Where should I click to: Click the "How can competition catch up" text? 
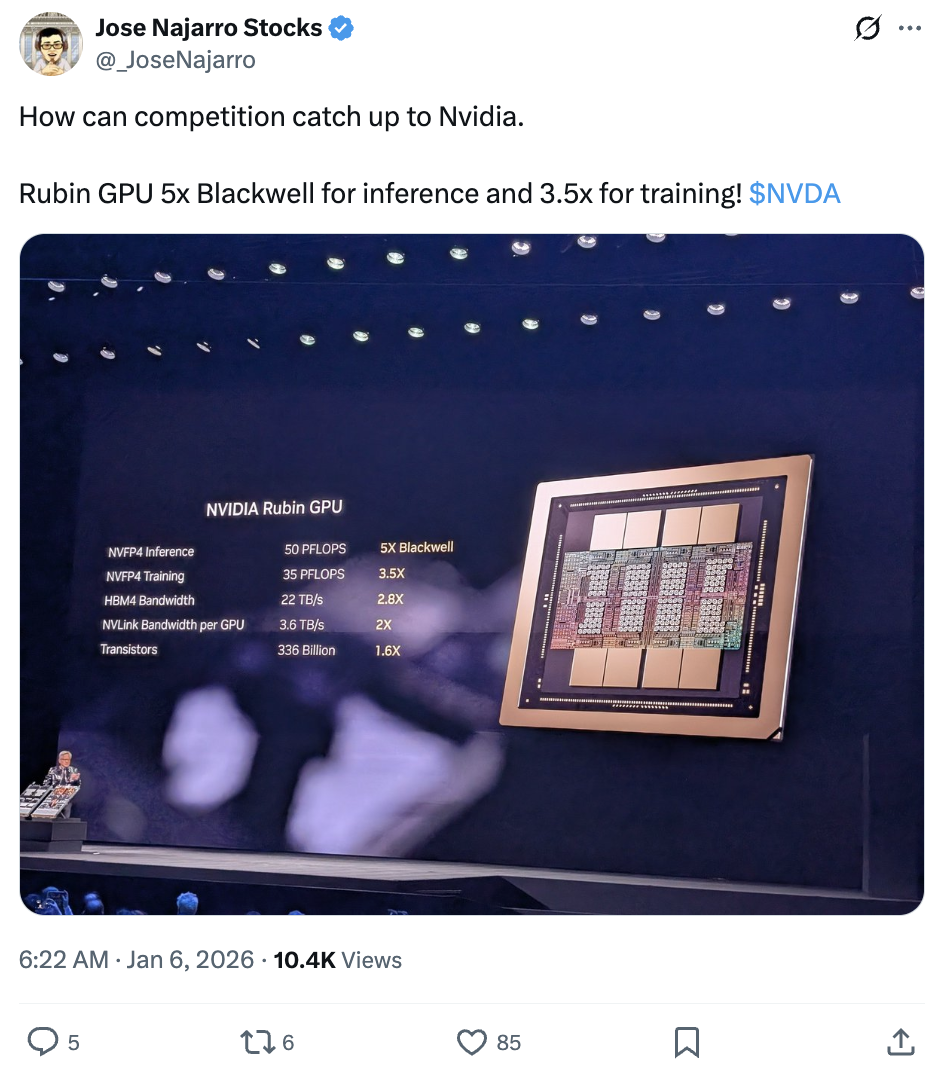pos(271,116)
